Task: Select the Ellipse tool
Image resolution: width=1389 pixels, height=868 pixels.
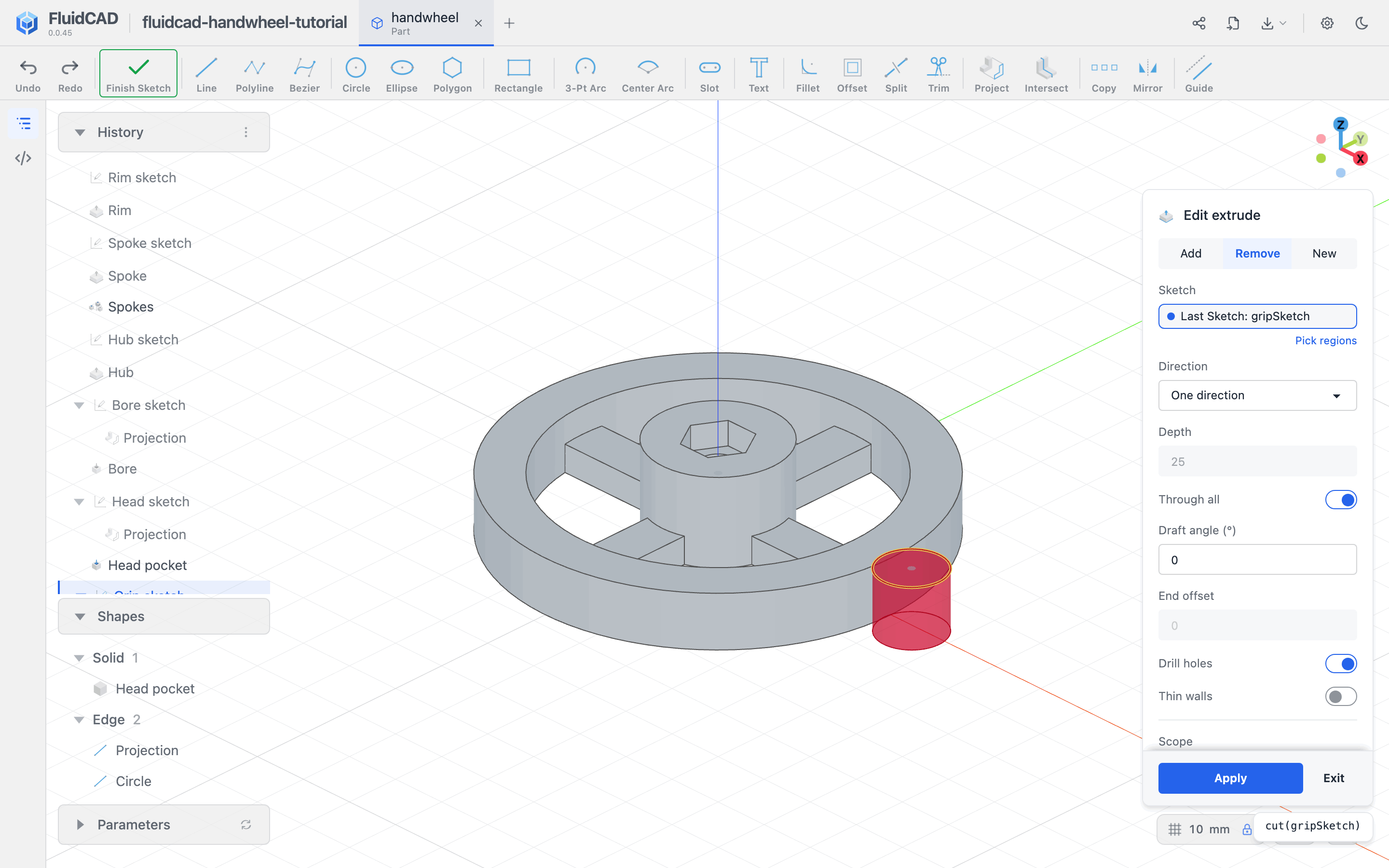Action: pos(402,75)
